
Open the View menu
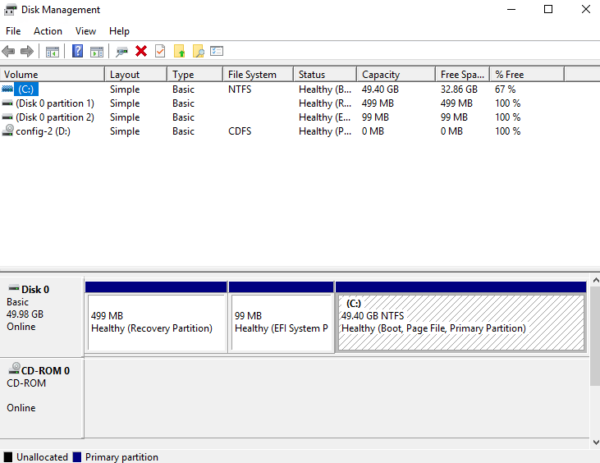coord(86,31)
